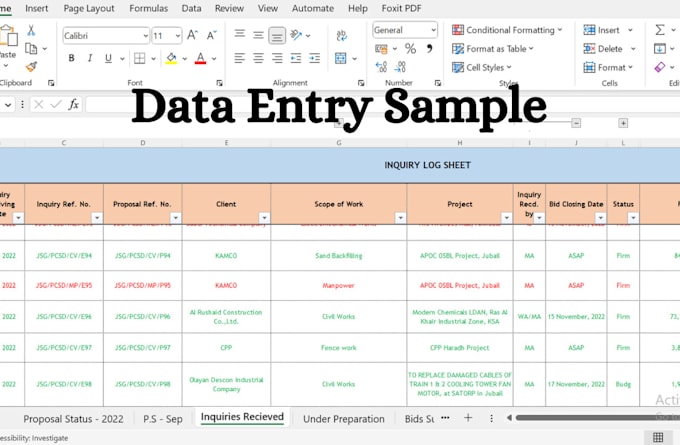
Task: Click the Comma Style icon
Action: click(x=429, y=48)
